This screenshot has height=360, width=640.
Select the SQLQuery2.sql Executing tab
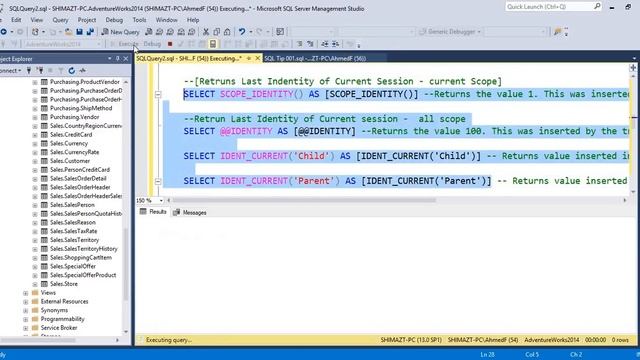click(189, 58)
